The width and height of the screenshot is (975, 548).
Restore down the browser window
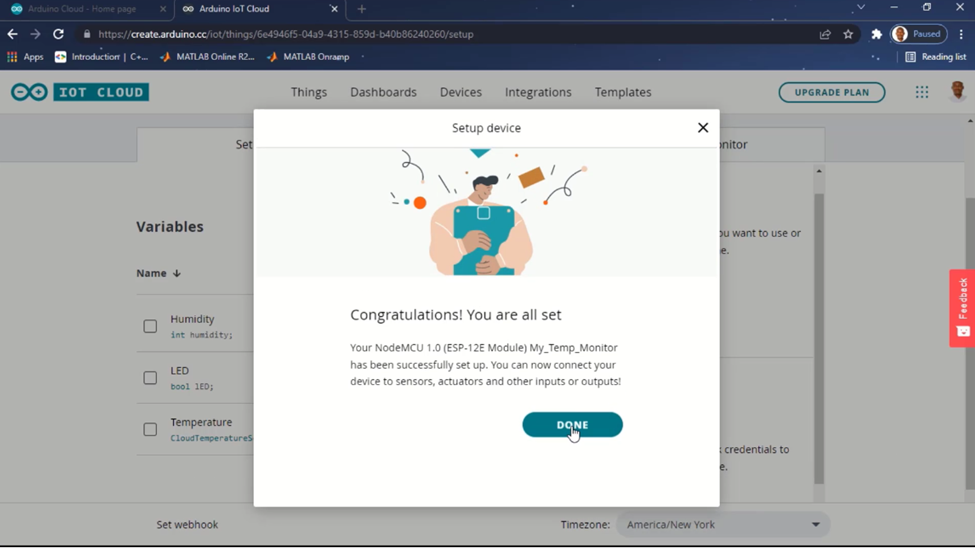point(926,7)
